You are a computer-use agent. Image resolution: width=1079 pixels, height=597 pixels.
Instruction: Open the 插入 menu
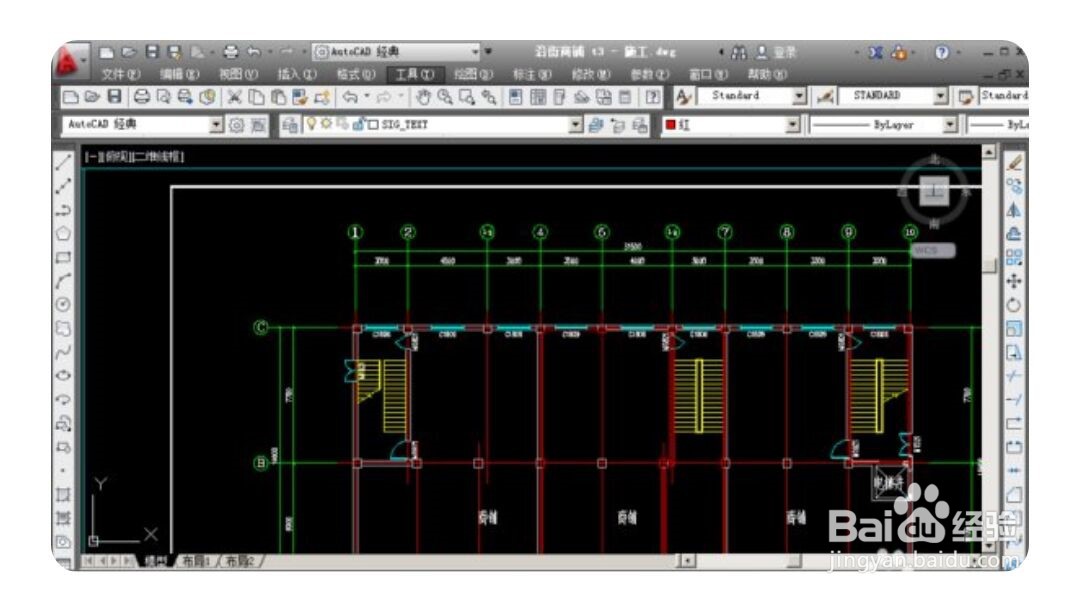pos(297,74)
